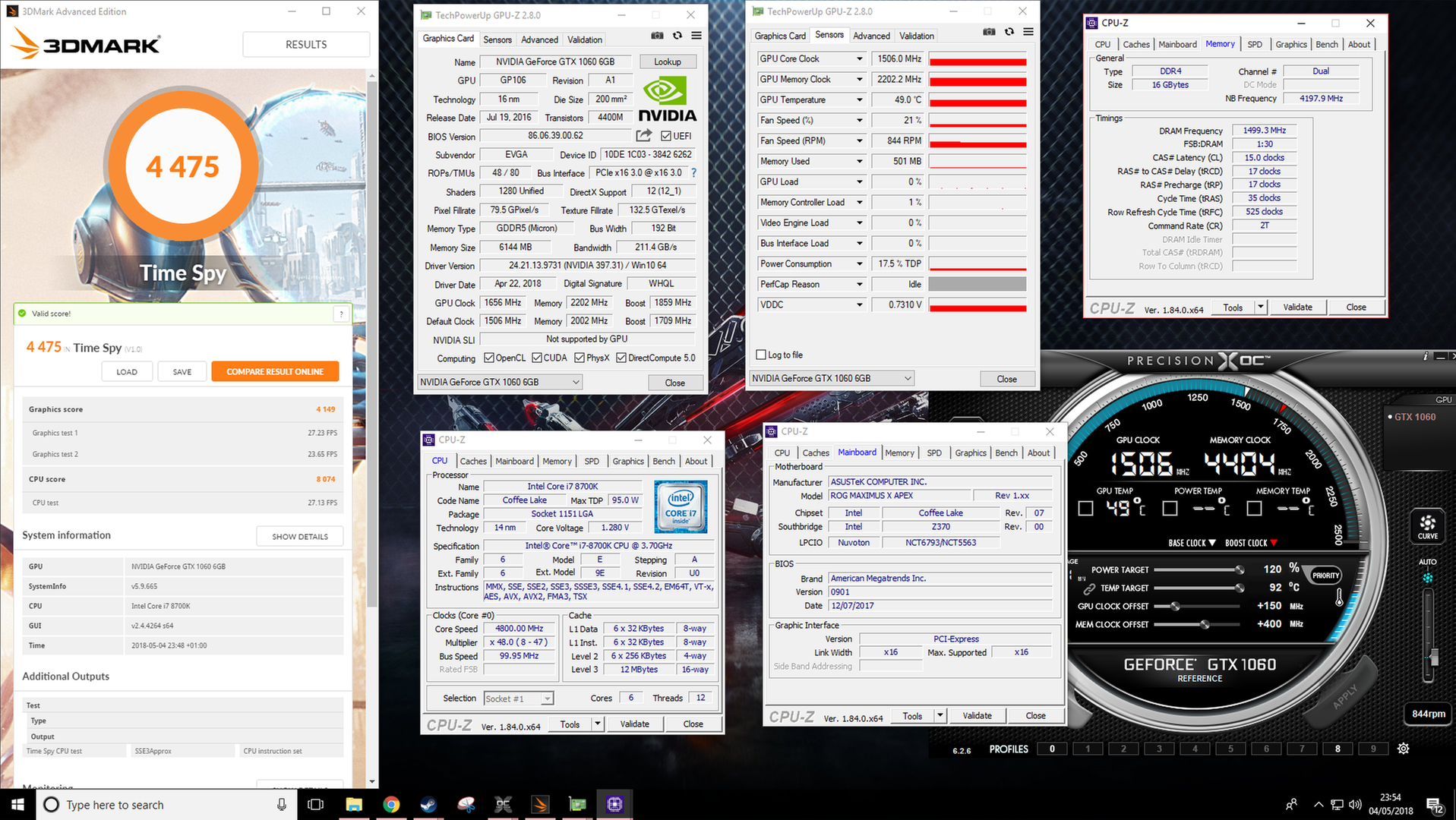The image size is (1456, 820).
Task: Click the RESULTS button in 3DMark
Action: click(306, 44)
